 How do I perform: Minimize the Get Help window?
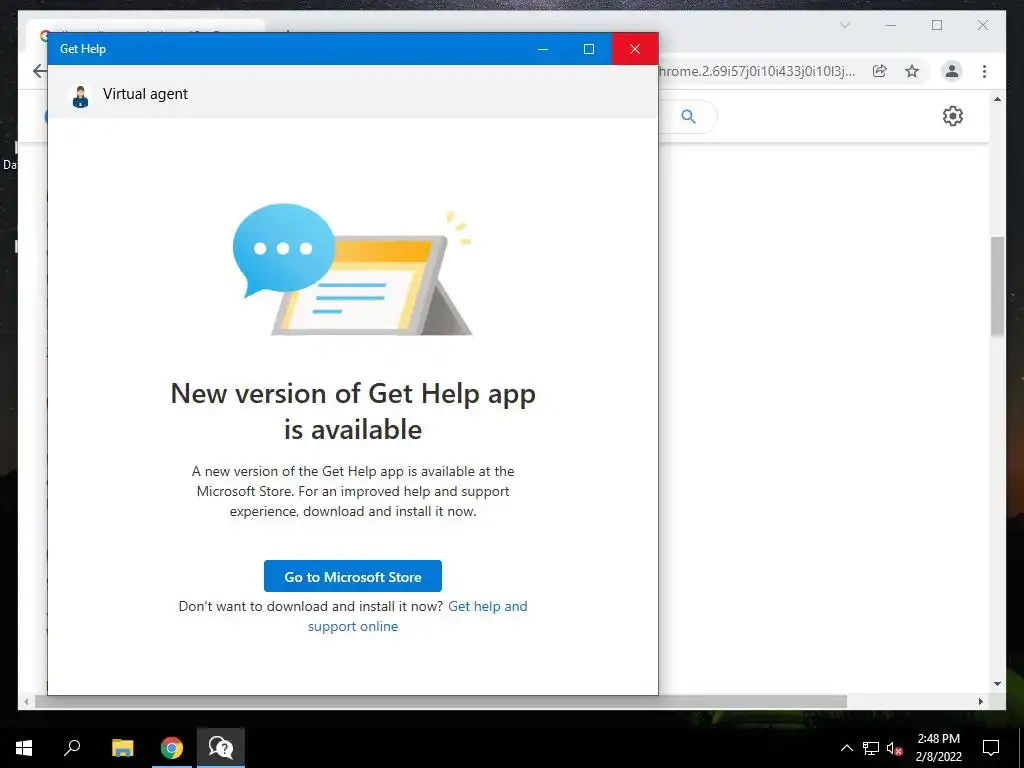(x=543, y=49)
